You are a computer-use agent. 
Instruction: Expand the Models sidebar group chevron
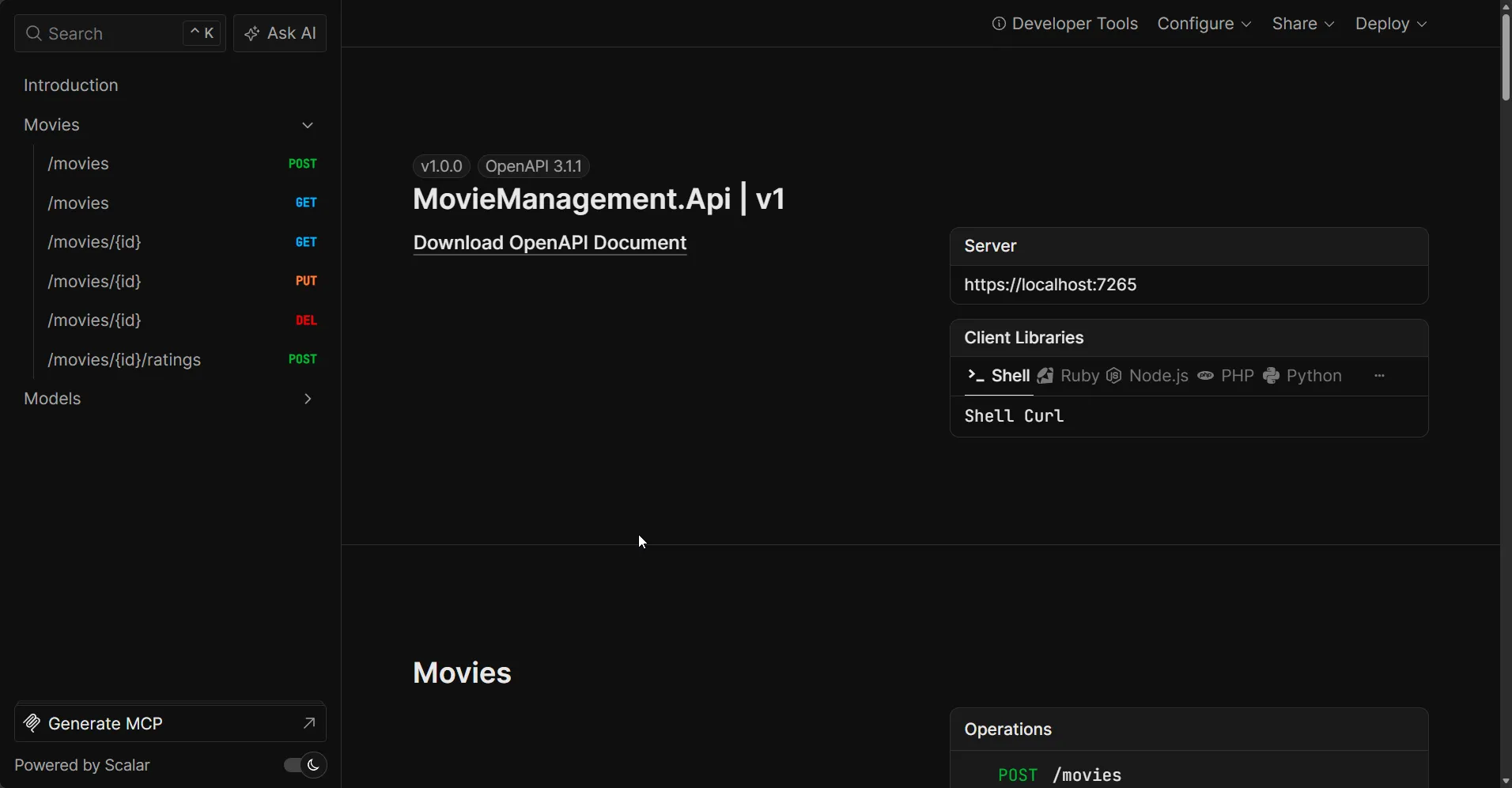(x=308, y=399)
